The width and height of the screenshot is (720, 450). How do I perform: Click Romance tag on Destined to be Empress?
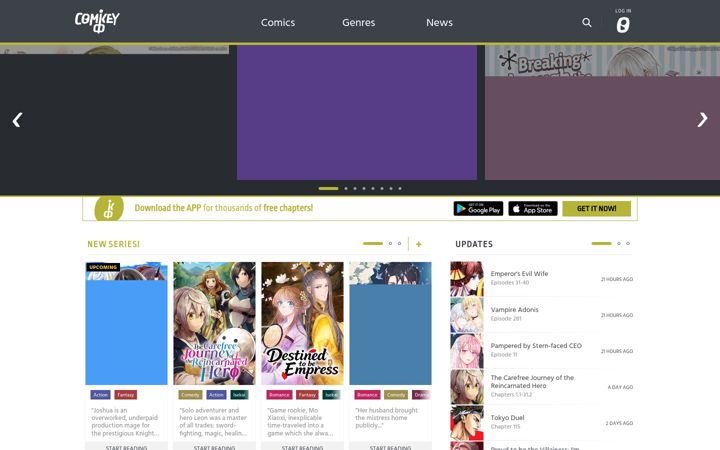pyautogui.click(x=279, y=395)
